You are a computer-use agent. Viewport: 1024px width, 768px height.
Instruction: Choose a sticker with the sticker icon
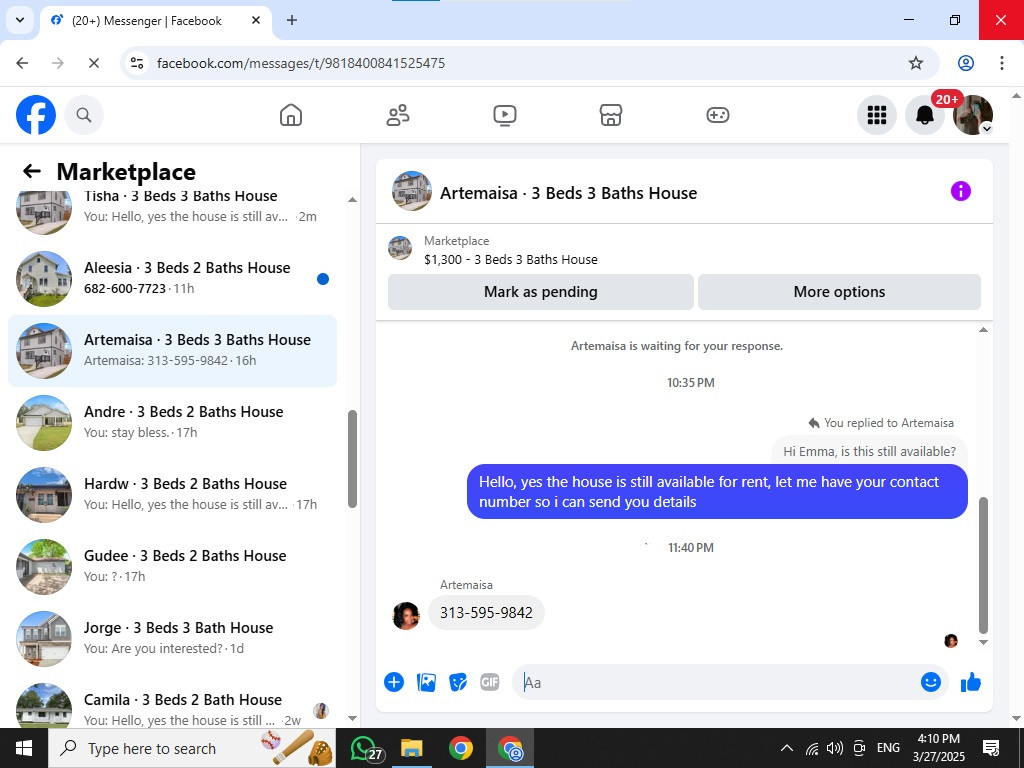458,682
